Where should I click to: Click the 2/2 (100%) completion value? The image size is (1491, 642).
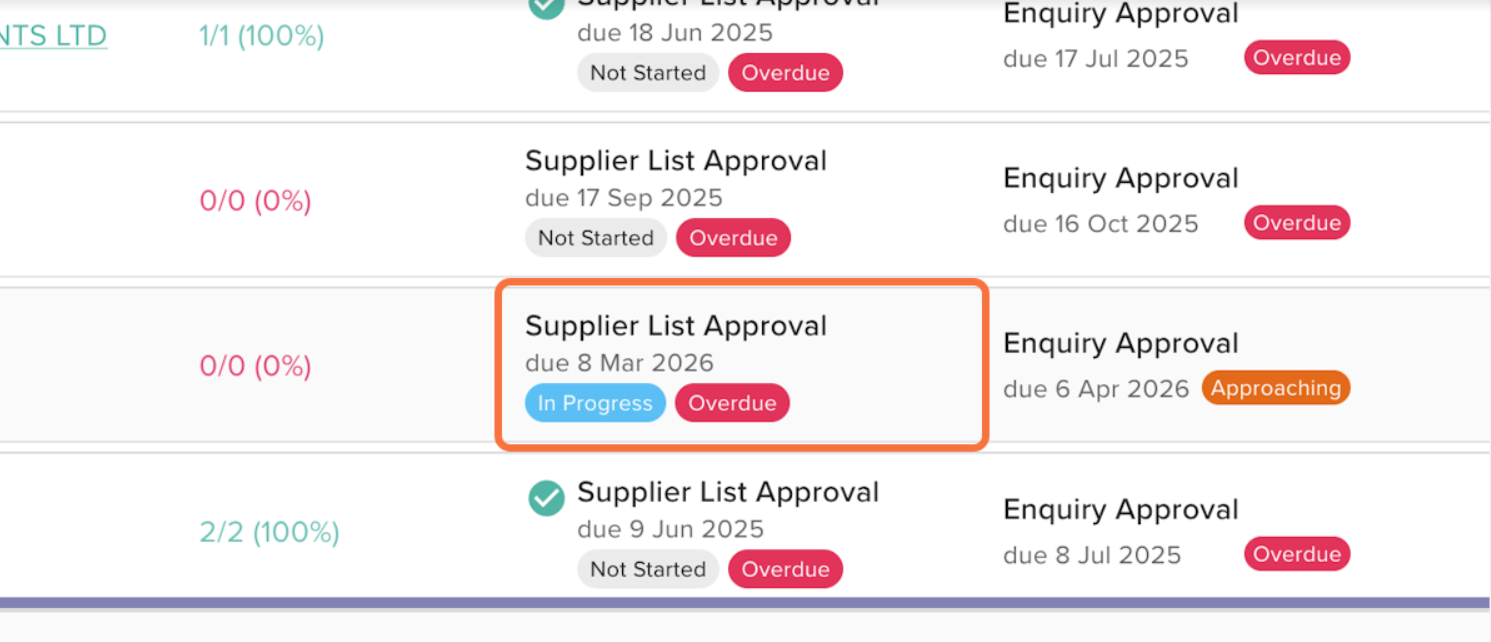coord(269,532)
